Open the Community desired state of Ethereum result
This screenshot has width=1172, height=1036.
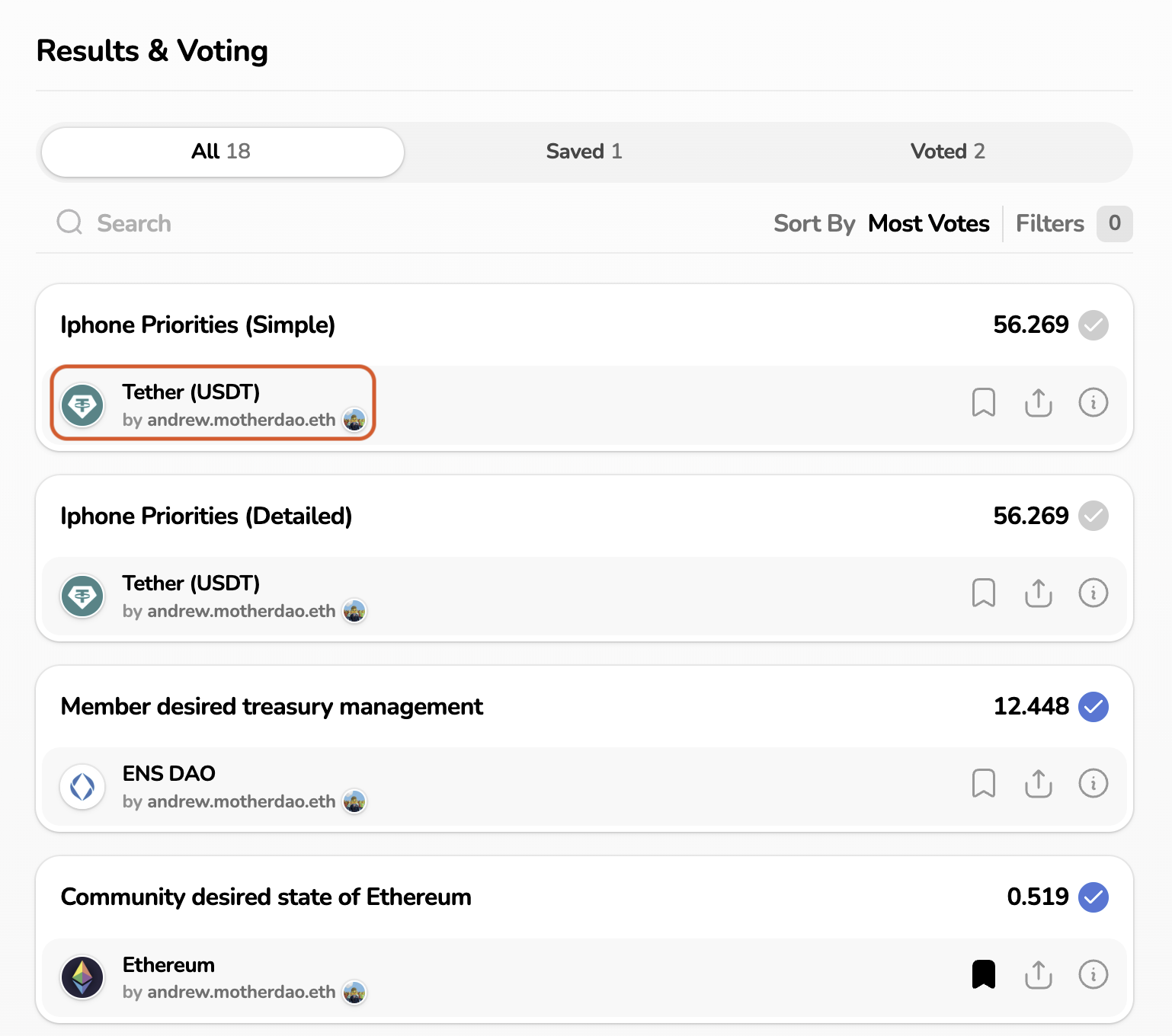tap(266, 897)
